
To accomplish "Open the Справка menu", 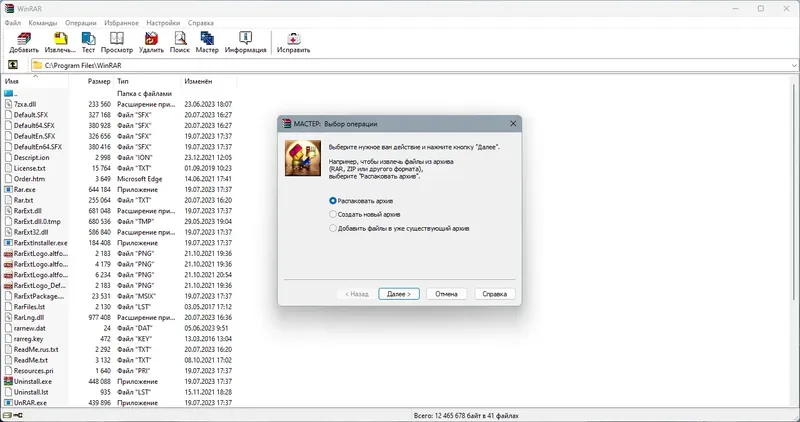I will coord(201,23).
